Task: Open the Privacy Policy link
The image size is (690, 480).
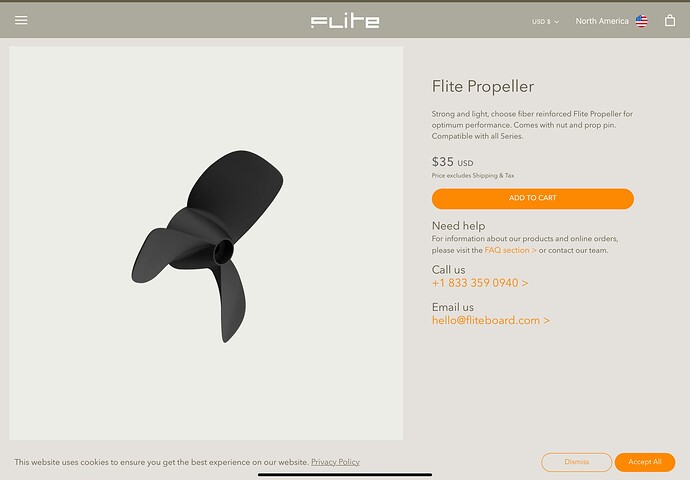Action: 335,462
